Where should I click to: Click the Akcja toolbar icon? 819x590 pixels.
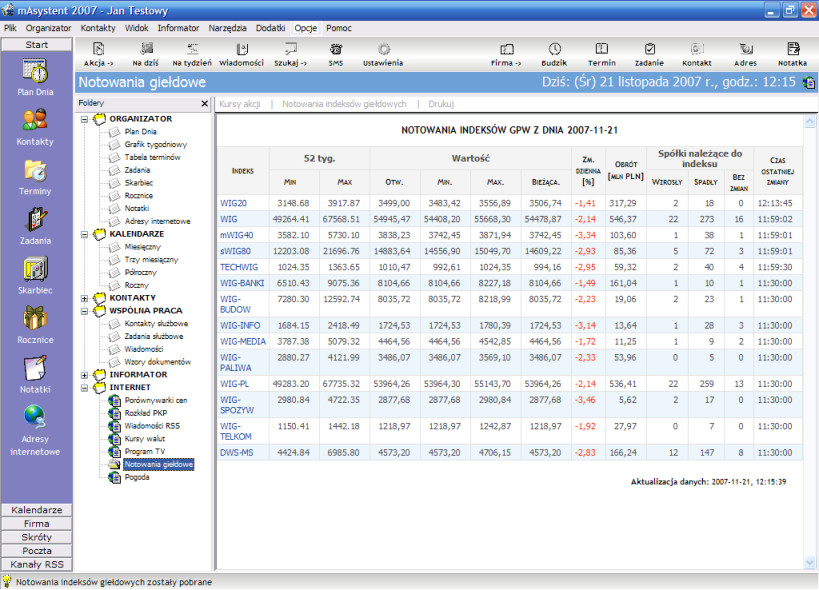pos(98,54)
